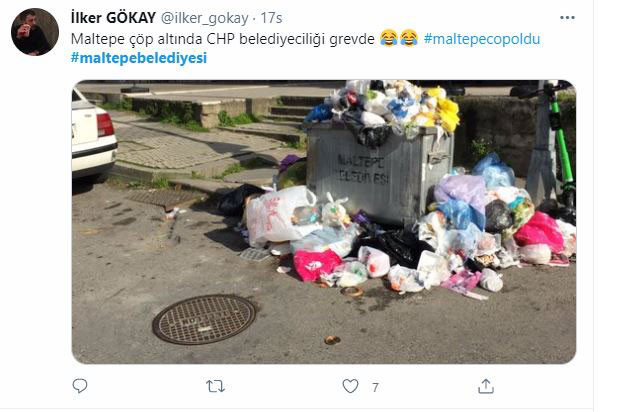Retweet this post using the arrows icon
The image size is (624, 412).
pyautogui.click(x=215, y=386)
